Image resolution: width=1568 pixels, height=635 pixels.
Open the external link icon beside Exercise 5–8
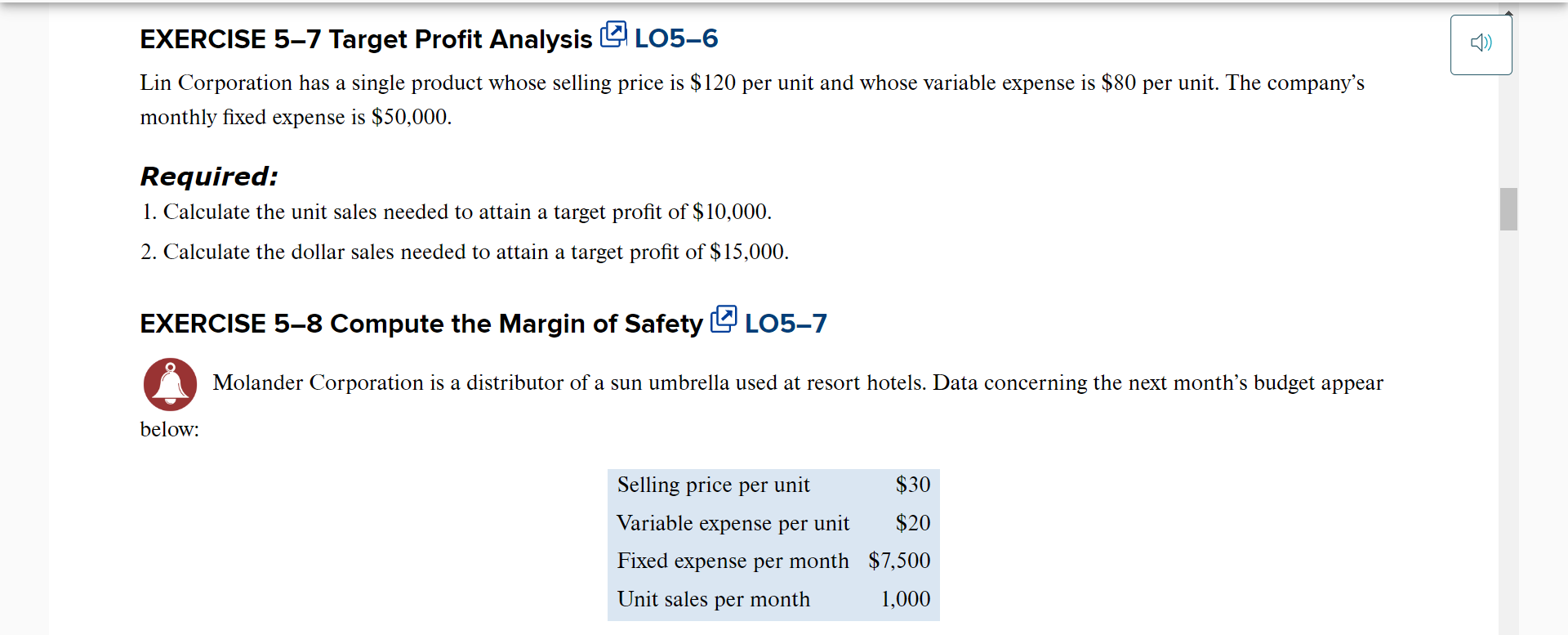point(724,320)
